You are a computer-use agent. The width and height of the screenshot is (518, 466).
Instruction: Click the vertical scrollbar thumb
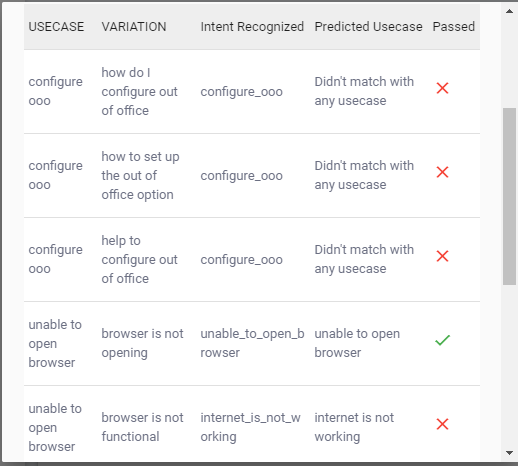click(509, 196)
